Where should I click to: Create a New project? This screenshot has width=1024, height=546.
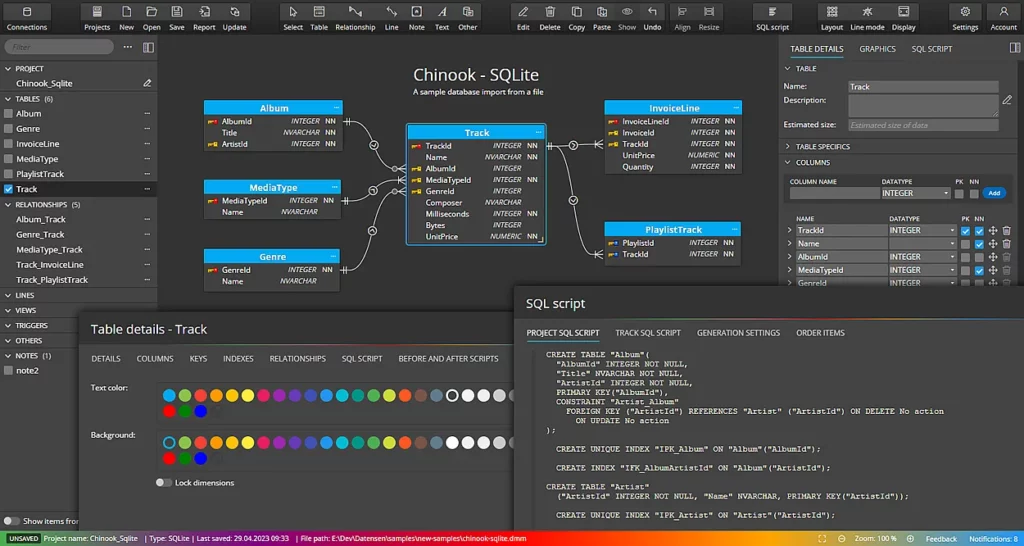click(127, 18)
